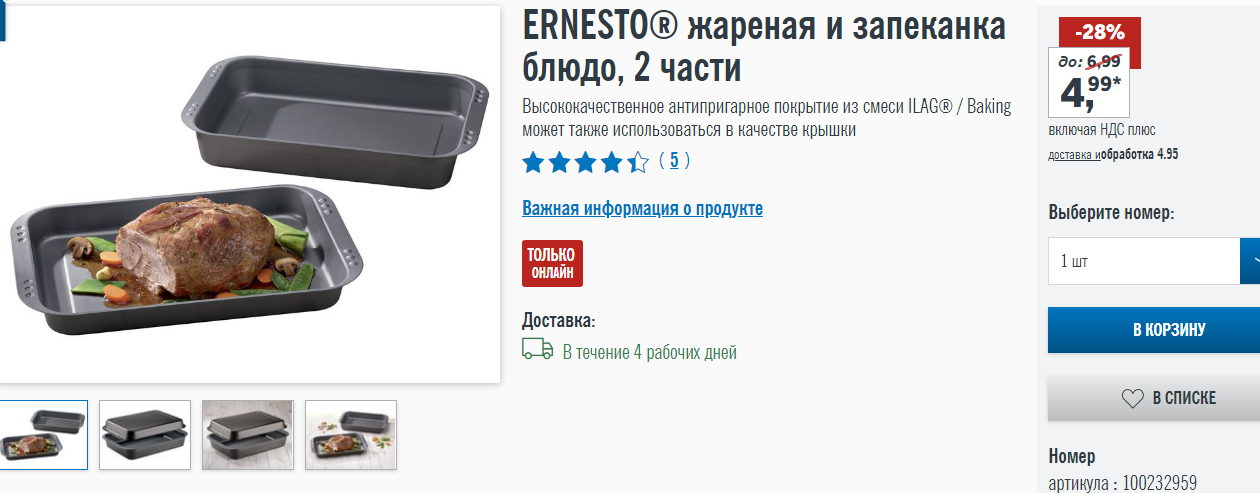View the third thumbnail on grey background

point(248,435)
